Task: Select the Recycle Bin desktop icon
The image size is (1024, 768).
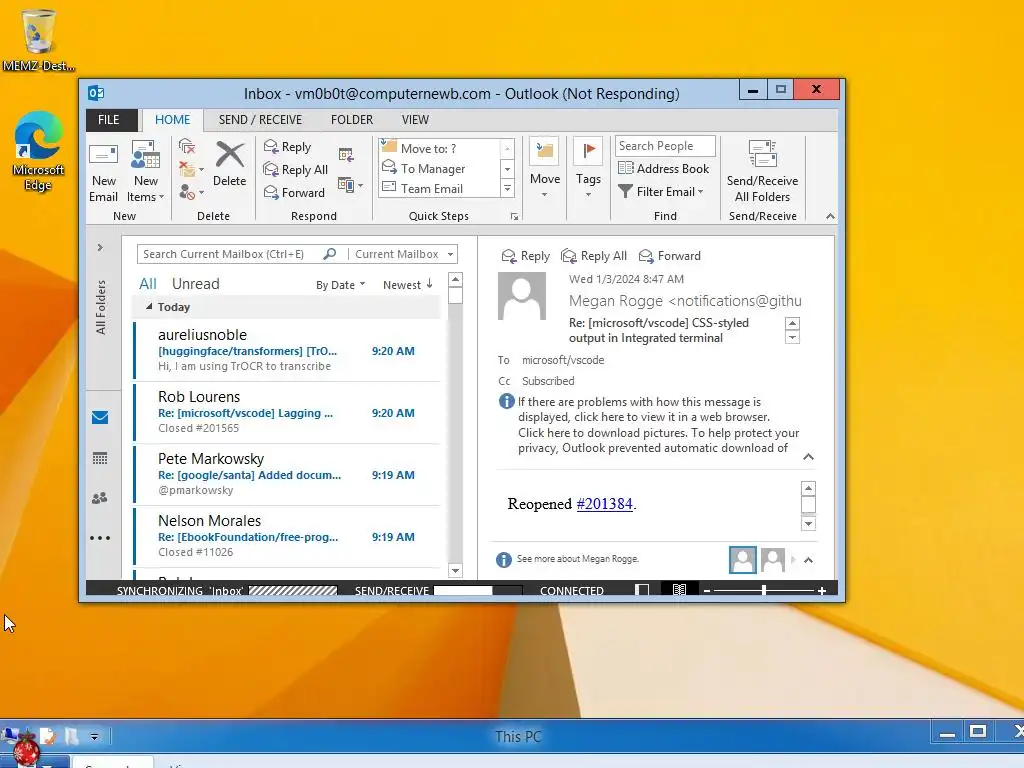Action: [x=38, y=39]
